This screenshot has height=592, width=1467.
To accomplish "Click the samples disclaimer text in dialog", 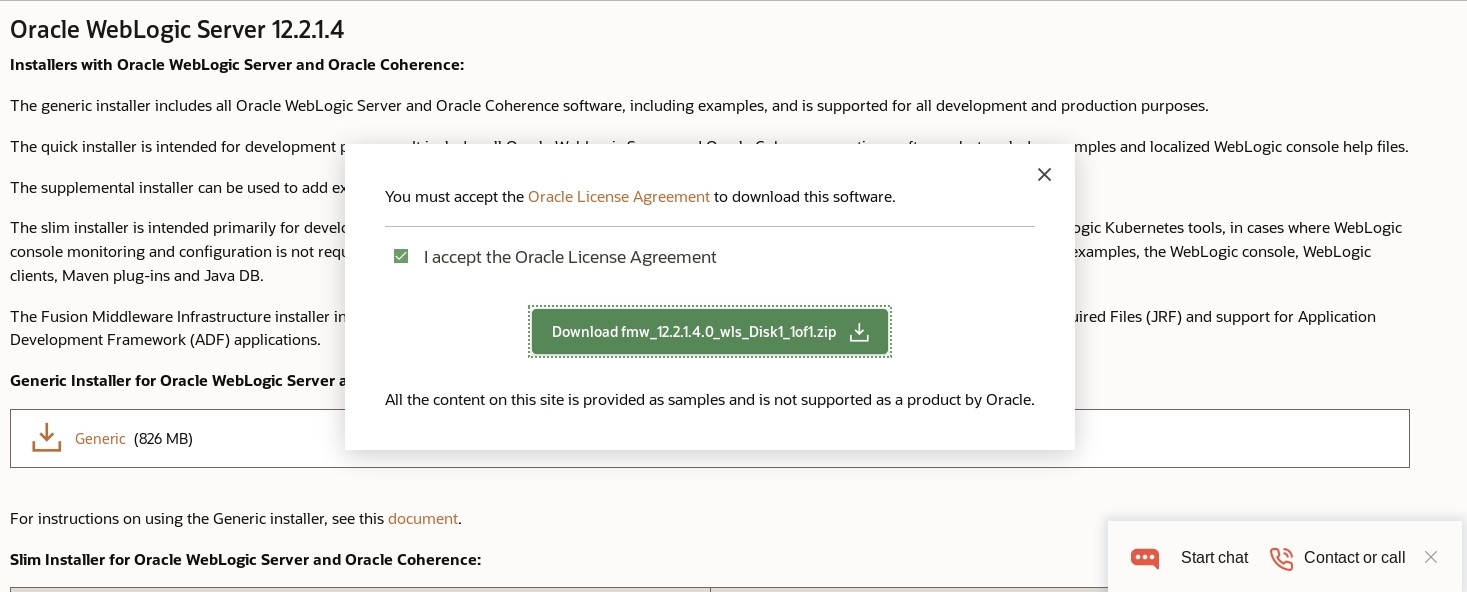I will 709,400.
